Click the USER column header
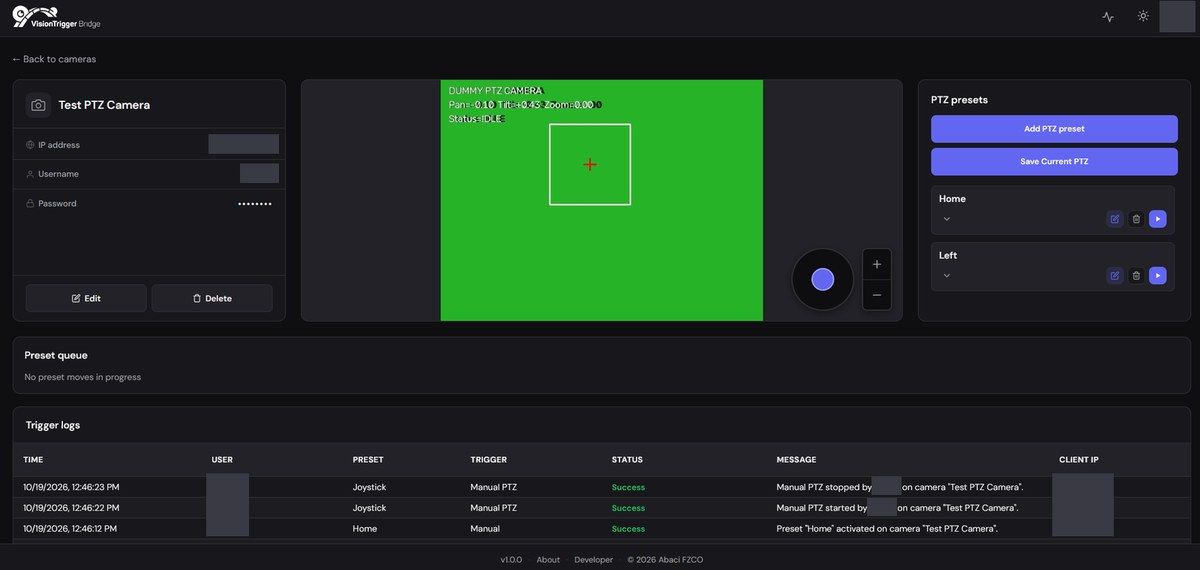This screenshot has height=570, width=1200. click(222, 460)
